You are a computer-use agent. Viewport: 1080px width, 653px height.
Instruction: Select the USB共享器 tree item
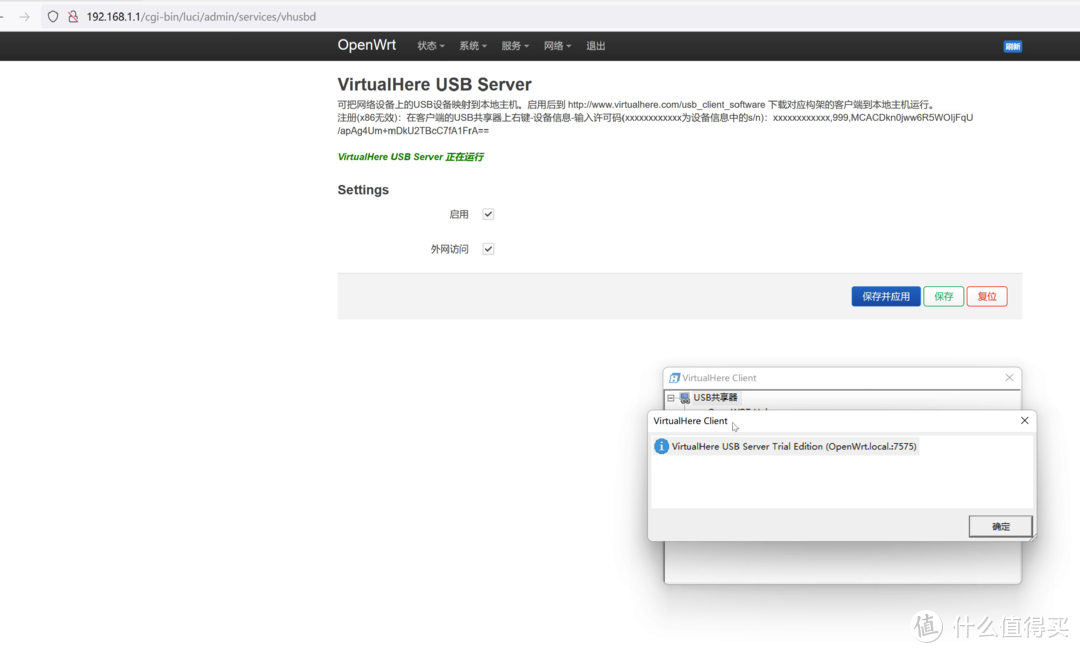[x=715, y=397]
